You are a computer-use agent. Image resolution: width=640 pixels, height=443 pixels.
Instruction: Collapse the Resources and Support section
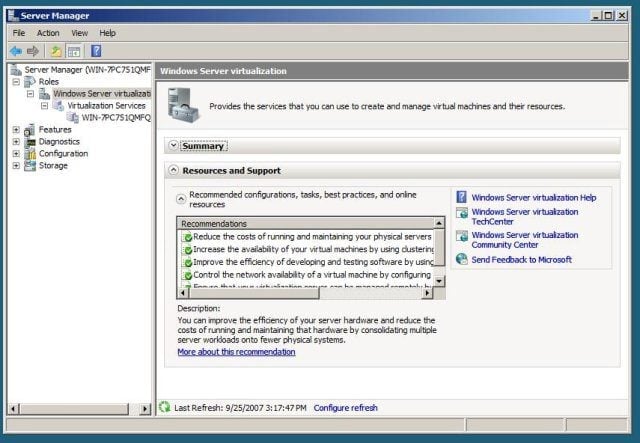pos(173,170)
